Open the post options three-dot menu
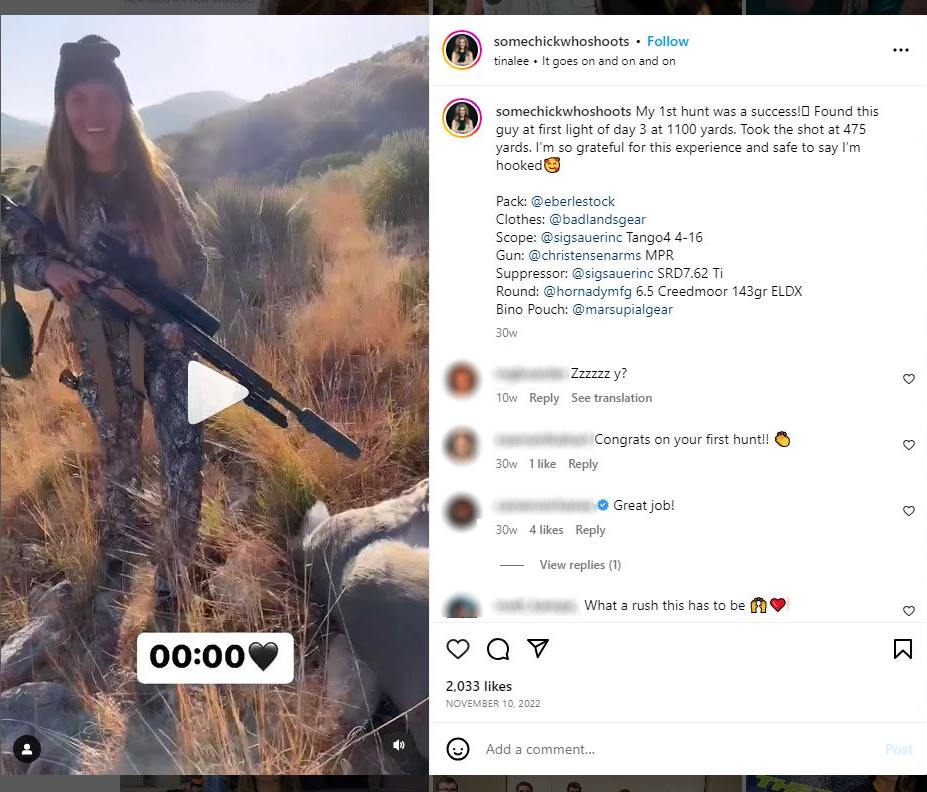The image size is (927, 792). [x=901, y=49]
